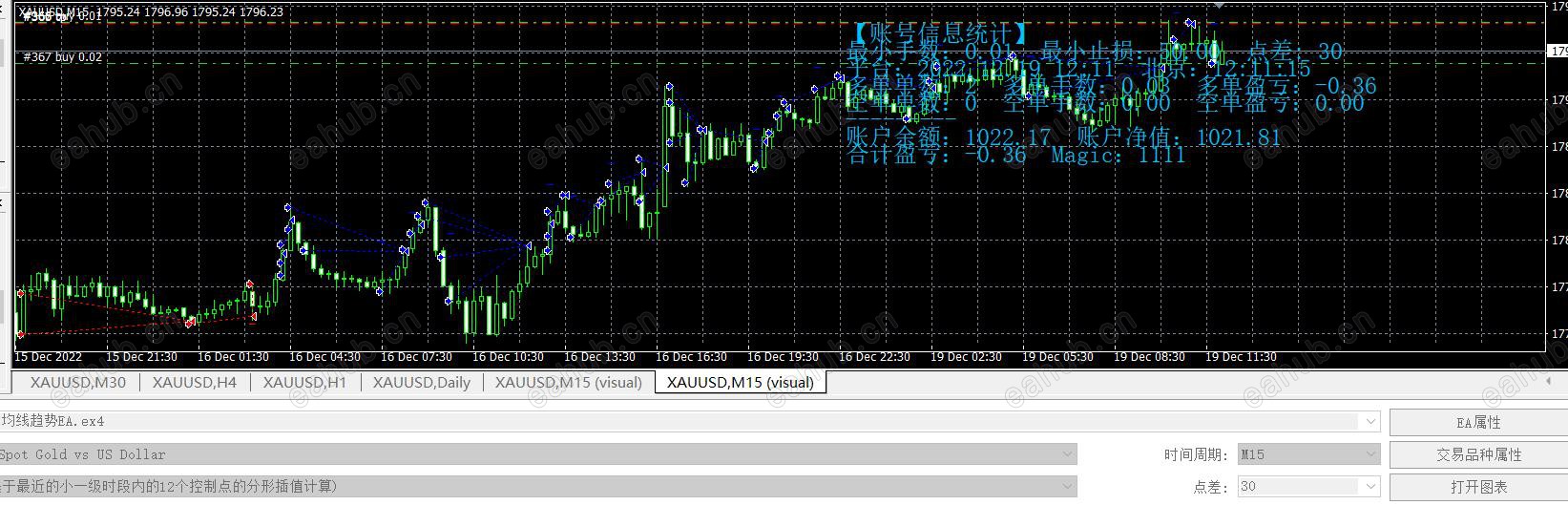Select the active XAUUSD,M15 (visual) tab
This screenshot has height=505, width=1568.
pyautogui.click(x=741, y=383)
